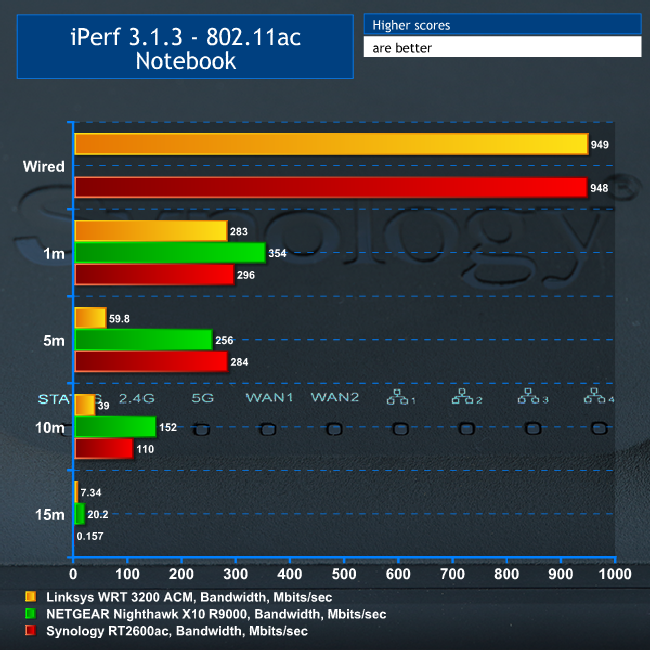Click the 284 value label
Image resolution: width=650 pixels, height=650 pixels.
tap(239, 362)
